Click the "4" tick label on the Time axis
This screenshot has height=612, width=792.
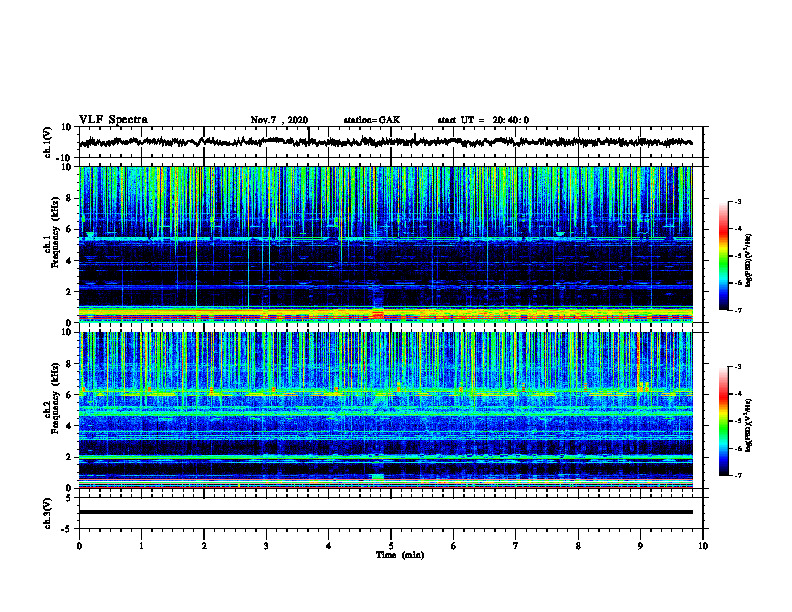[x=329, y=546]
